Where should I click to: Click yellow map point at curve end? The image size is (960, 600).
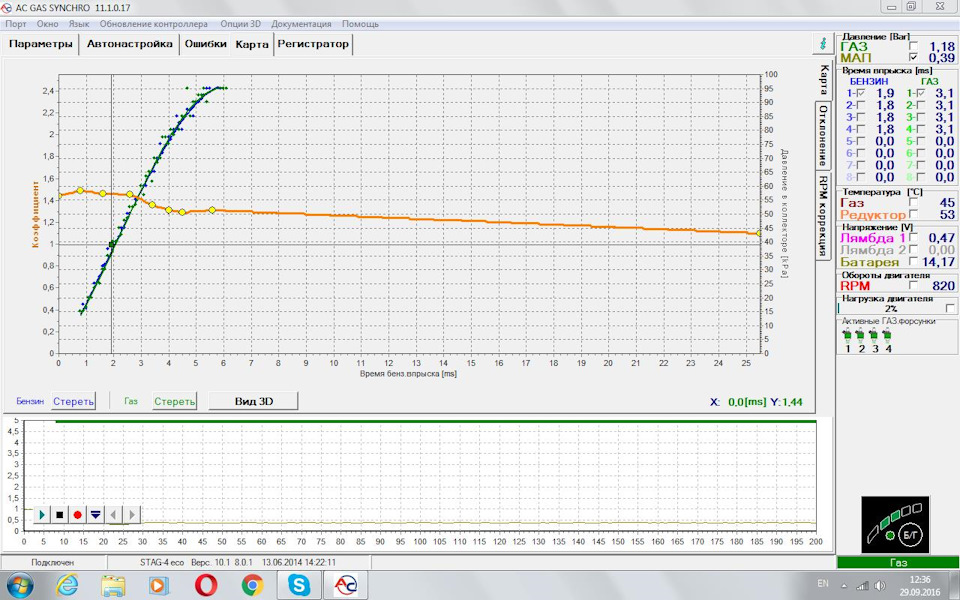[759, 233]
